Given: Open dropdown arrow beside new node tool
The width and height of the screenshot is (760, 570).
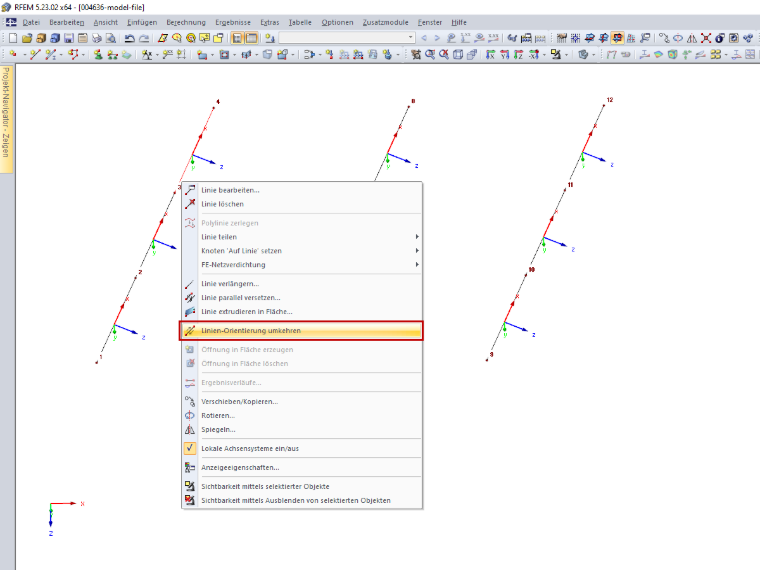Looking at the screenshot, I should [x=24, y=54].
